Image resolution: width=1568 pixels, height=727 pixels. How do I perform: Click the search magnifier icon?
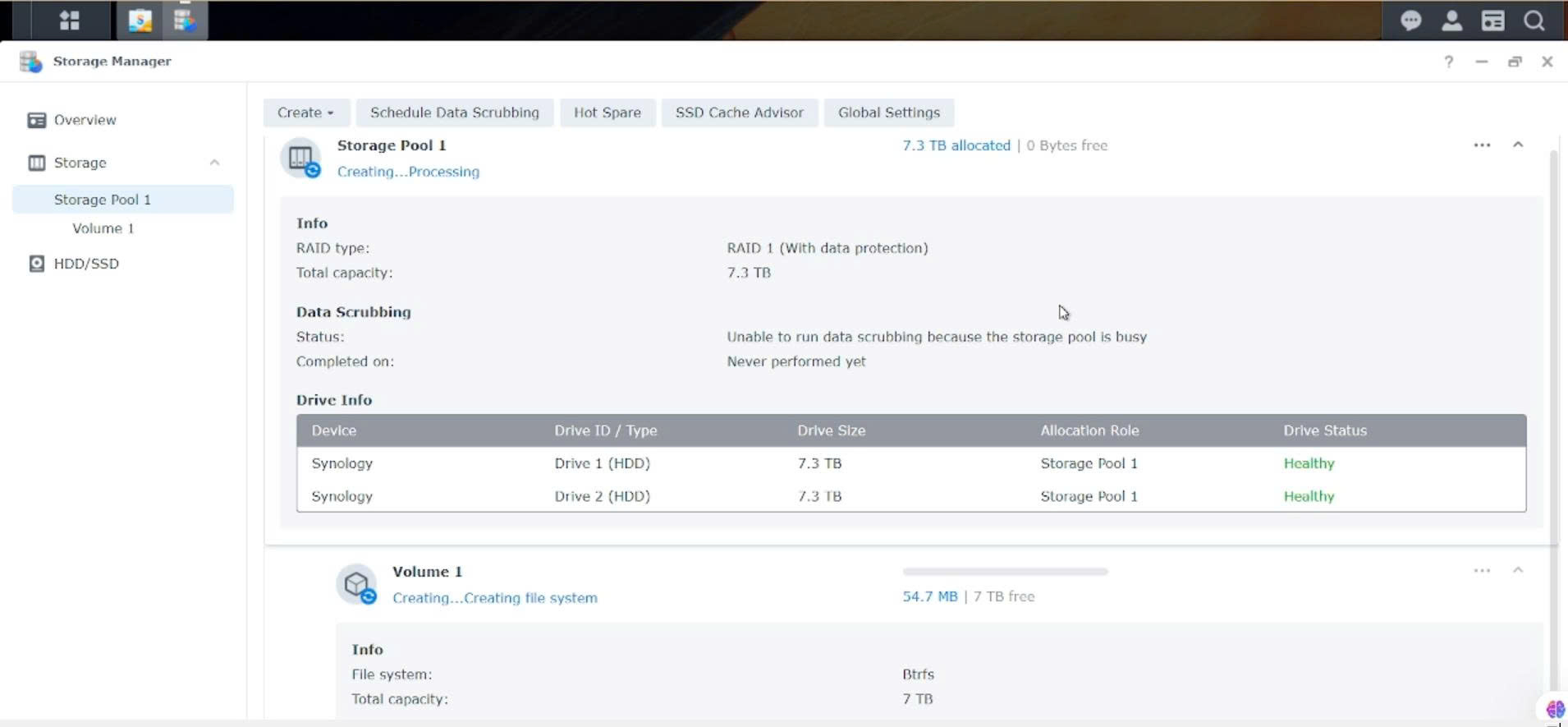(1534, 21)
